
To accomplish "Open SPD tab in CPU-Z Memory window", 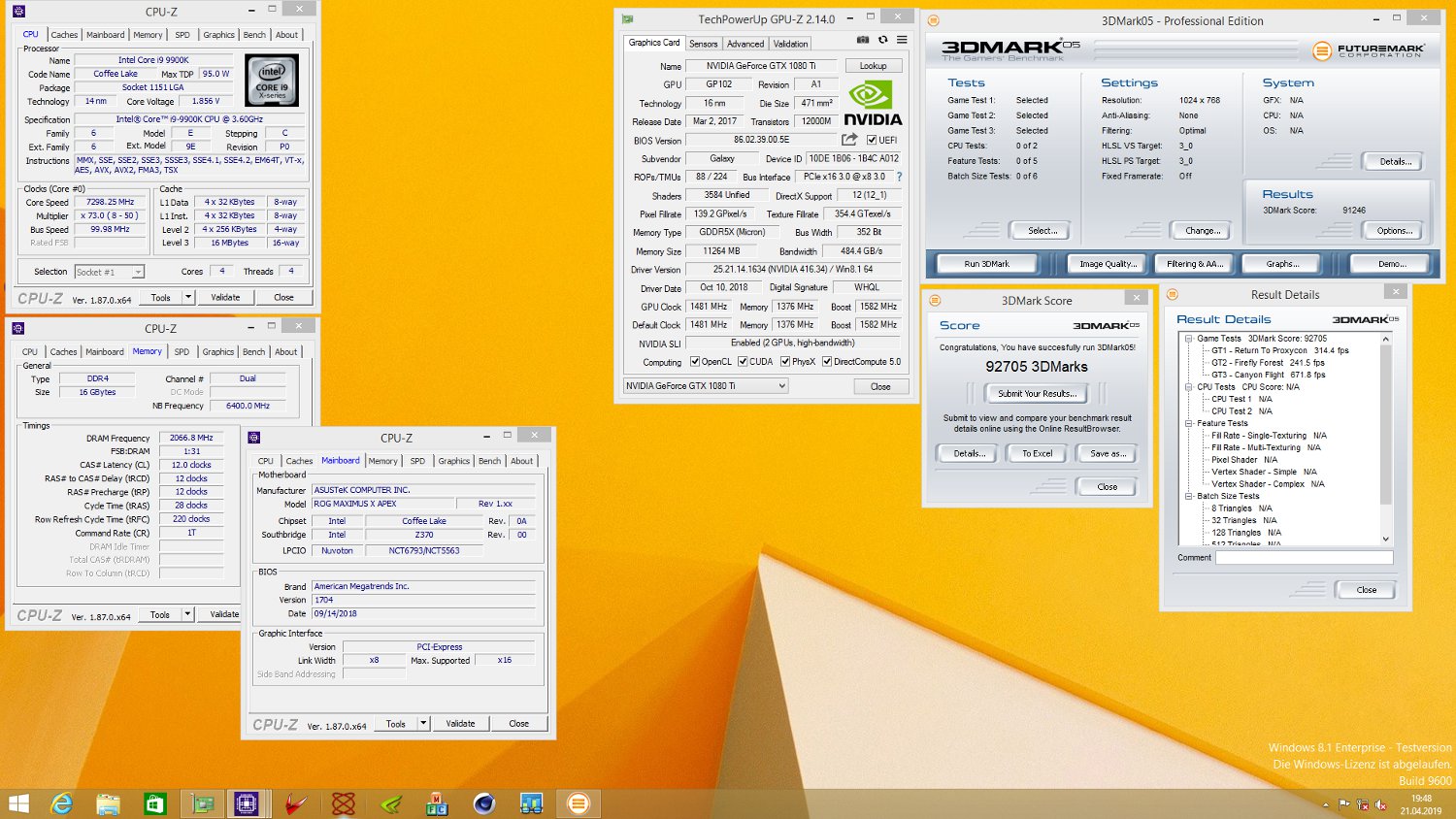I will pos(182,351).
